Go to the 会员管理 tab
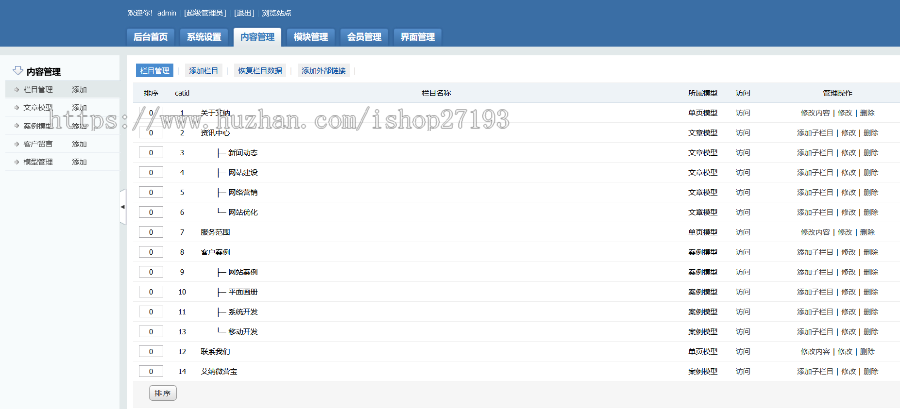This screenshot has height=409, width=900. (x=364, y=37)
